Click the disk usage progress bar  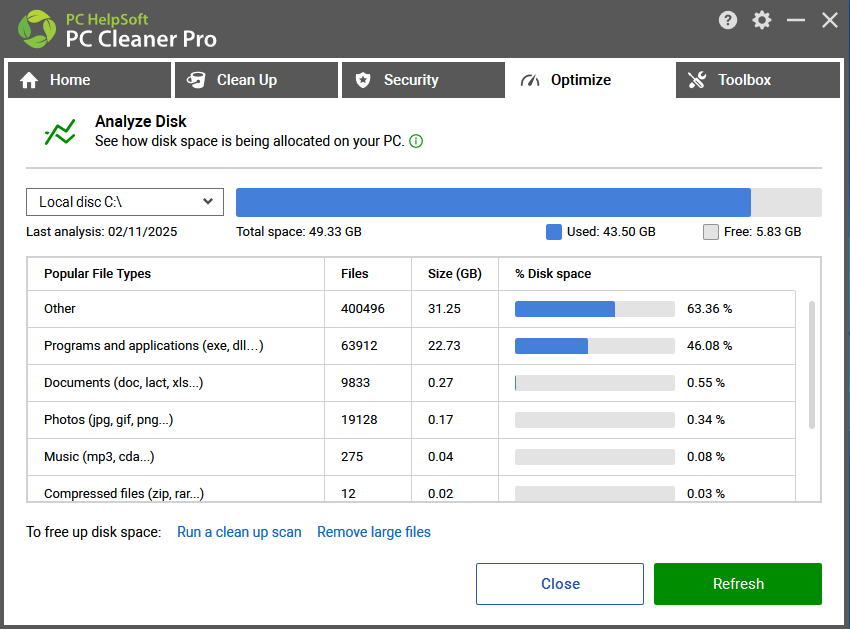[529, 202]
